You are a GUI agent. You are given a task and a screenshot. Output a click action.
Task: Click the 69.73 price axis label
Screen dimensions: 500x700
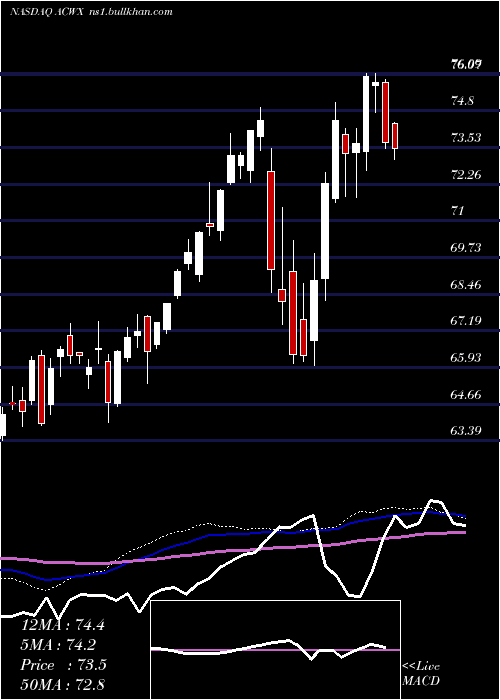(x=466, y=247)
